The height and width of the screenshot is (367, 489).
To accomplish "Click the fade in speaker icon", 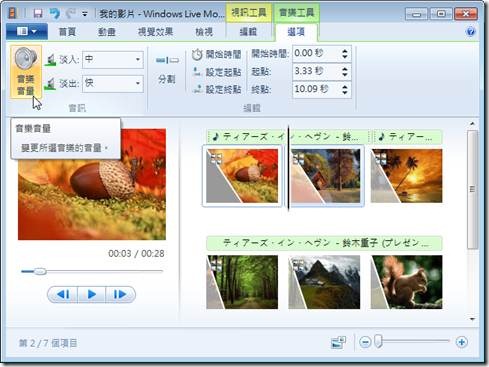I will [50, 60].
